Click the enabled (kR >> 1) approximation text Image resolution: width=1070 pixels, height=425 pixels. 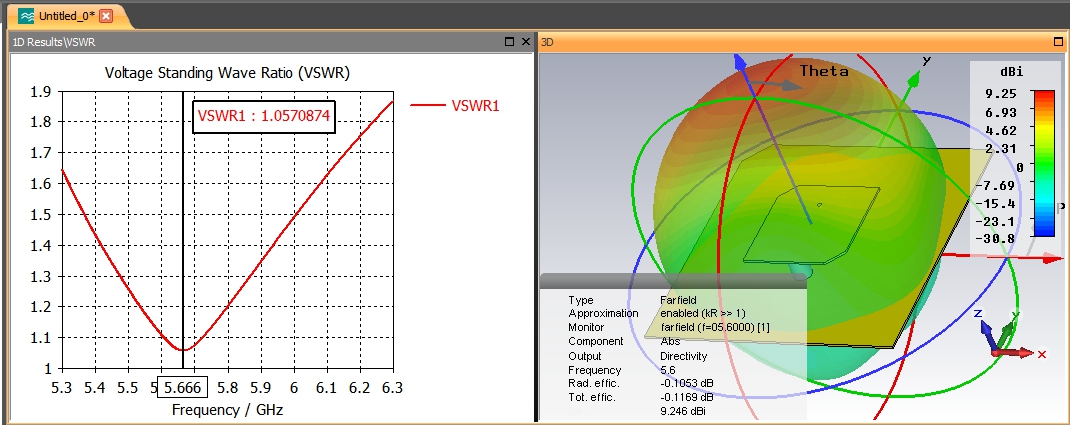pyautogui.click(x=703, y=313)
